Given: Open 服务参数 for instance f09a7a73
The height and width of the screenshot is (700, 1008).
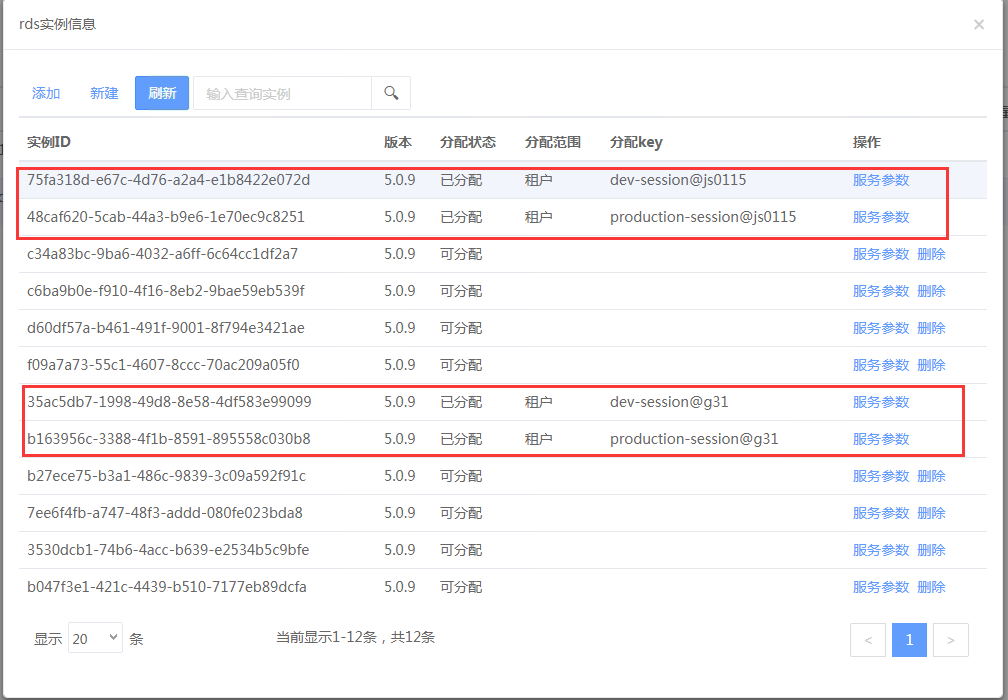Looking at the screenshot, I should (x=881, y=365).
